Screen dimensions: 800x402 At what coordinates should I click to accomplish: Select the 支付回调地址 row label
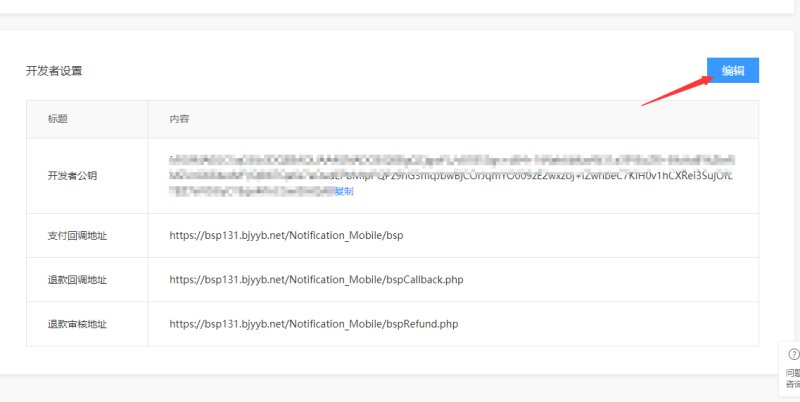coord(72,236)
